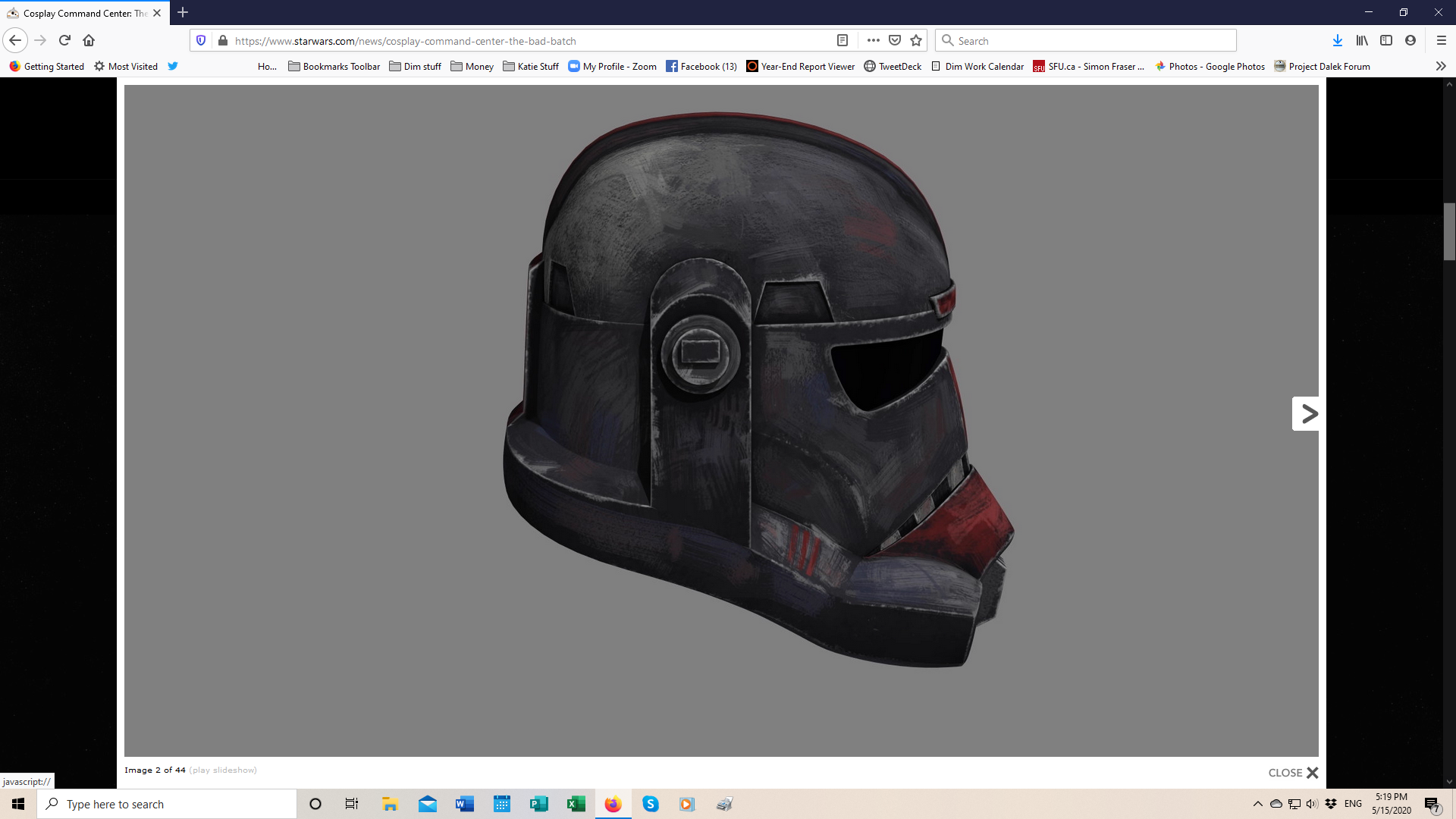Open the Firefox home page
This screenshot has width=1456, height=819.
pyautogui.click(x=89, y=40)
